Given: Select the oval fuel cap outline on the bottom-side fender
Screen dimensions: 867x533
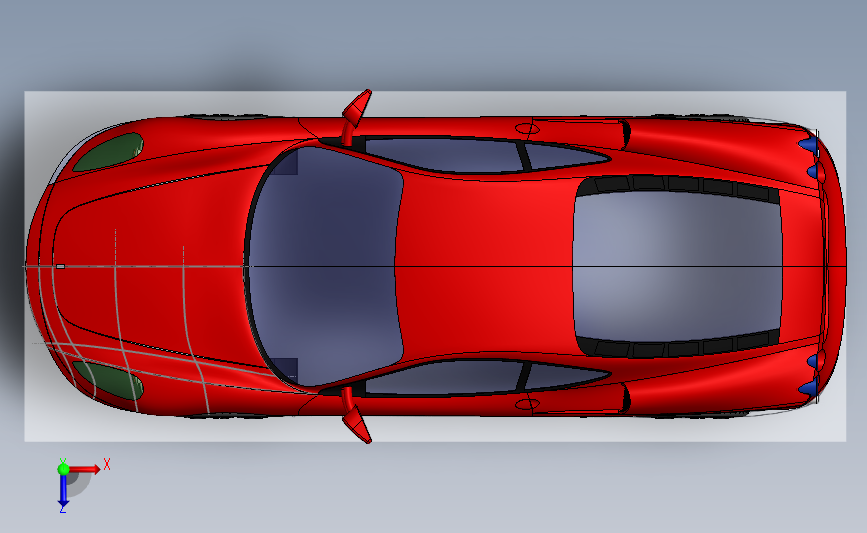Looking at the screenshot, I should pyautogui.click(x=527, y=405).
